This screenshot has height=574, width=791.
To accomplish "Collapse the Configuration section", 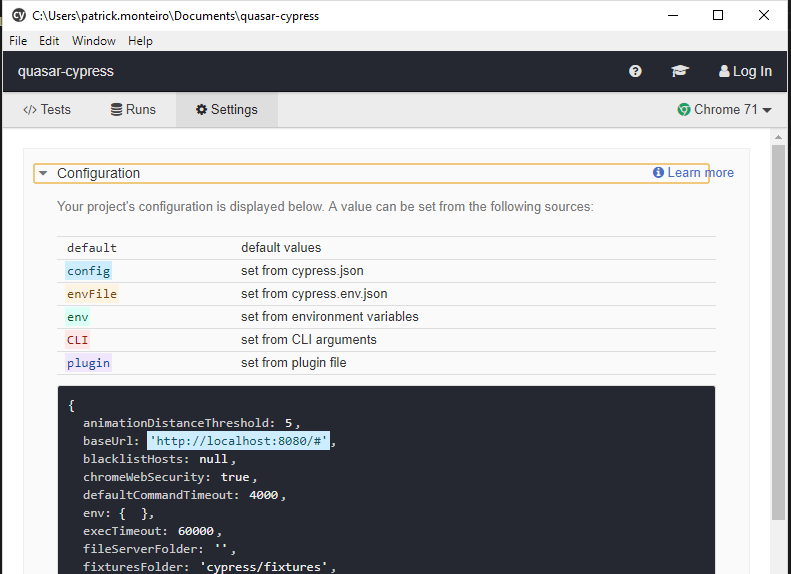I will tap(43, 173).
